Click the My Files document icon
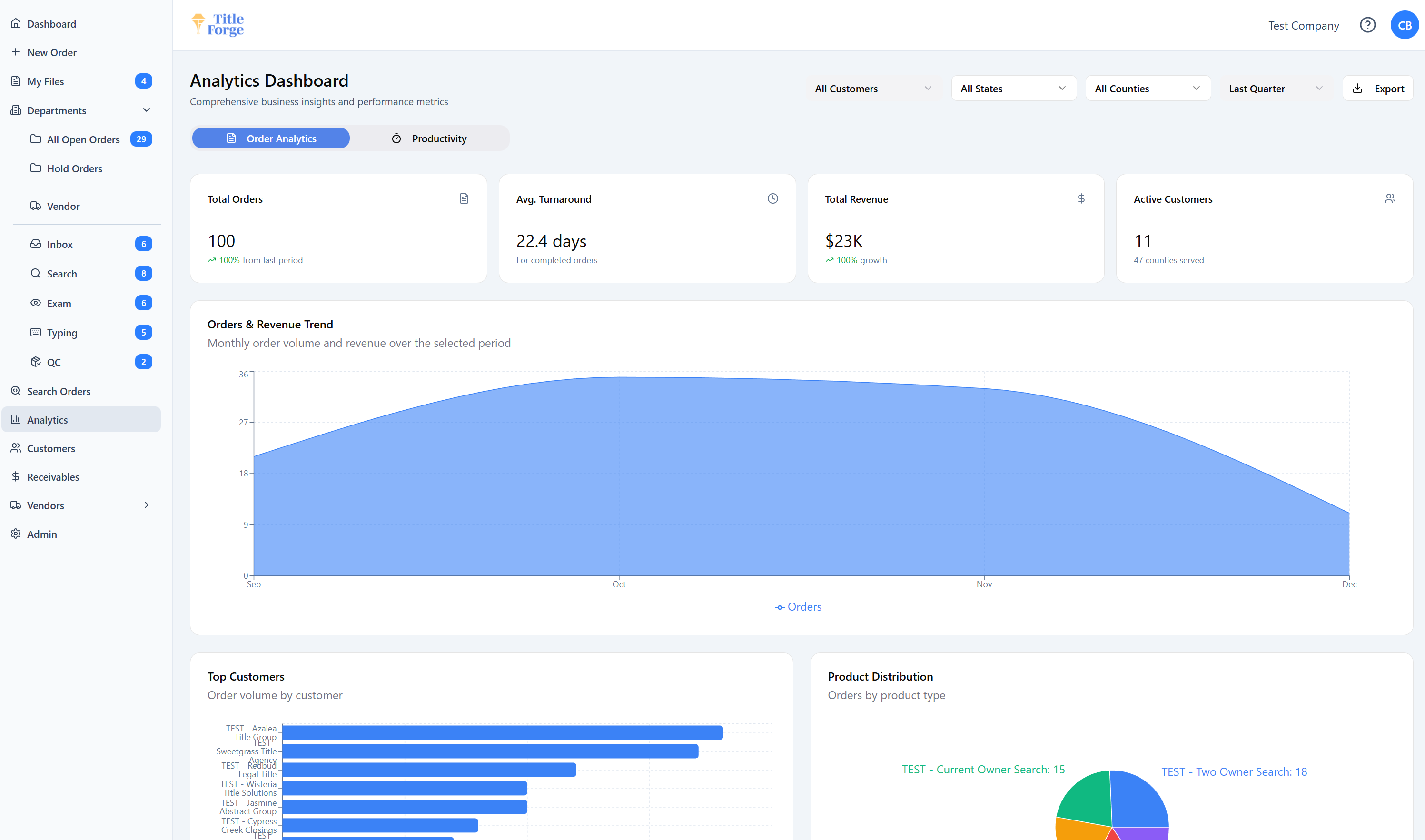Image resolution: width=1425 pixels, height=840 pixels. point(16,81)
